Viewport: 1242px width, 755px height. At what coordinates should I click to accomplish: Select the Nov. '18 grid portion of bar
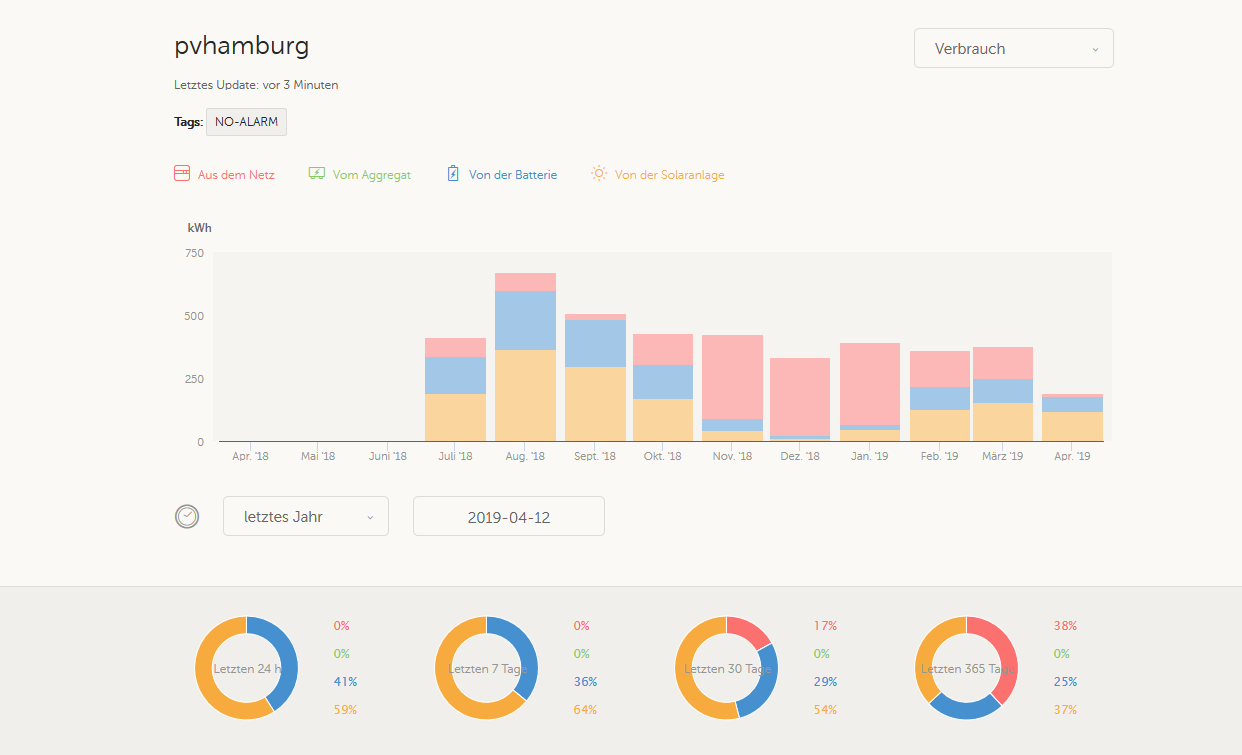coord(732,377)
